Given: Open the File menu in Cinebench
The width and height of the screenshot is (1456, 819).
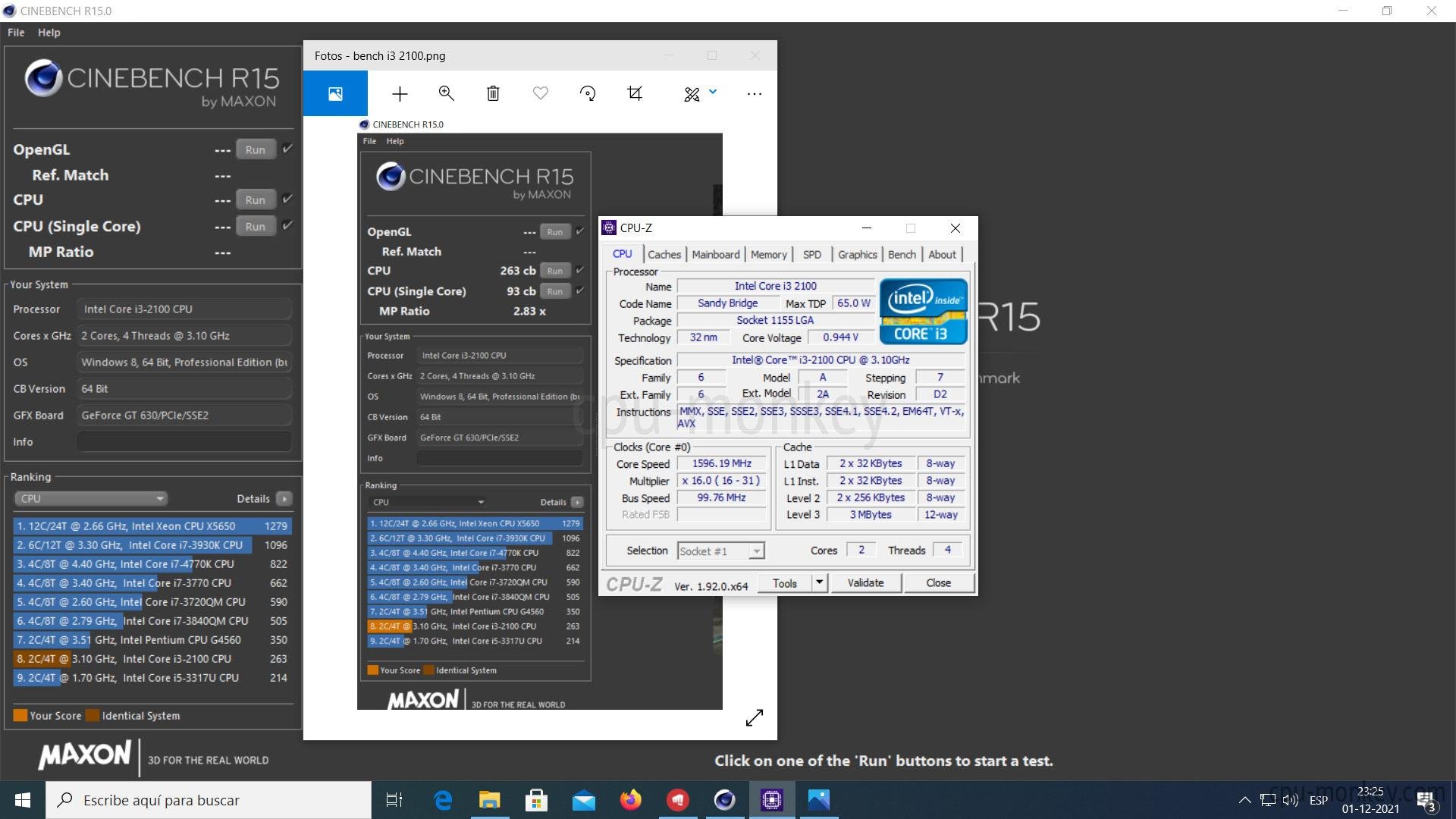Looking at the screenshot, I should (x=16, y=33).
